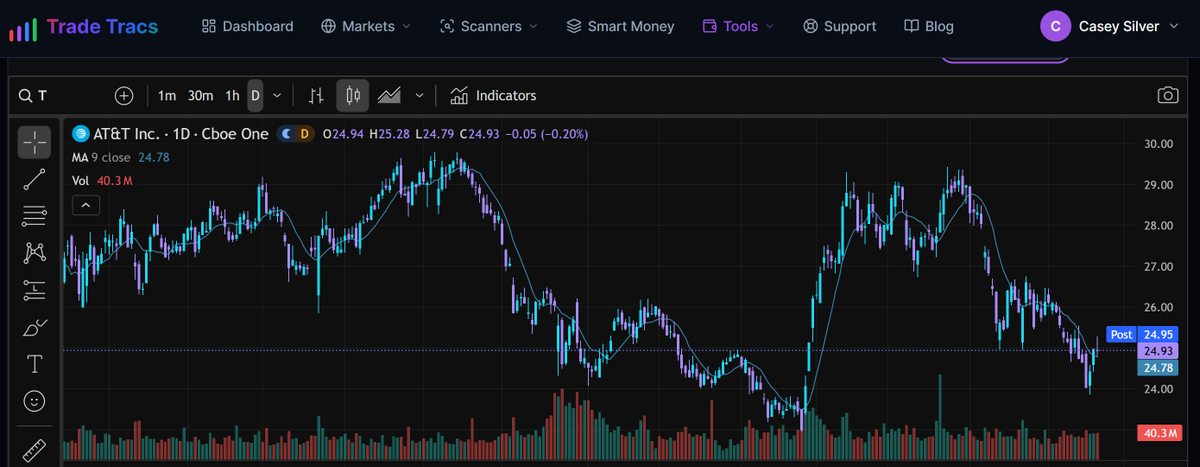Screen dimensions: 1200x467
Task: Select the position forecasting tool
Action: (34, 290)
